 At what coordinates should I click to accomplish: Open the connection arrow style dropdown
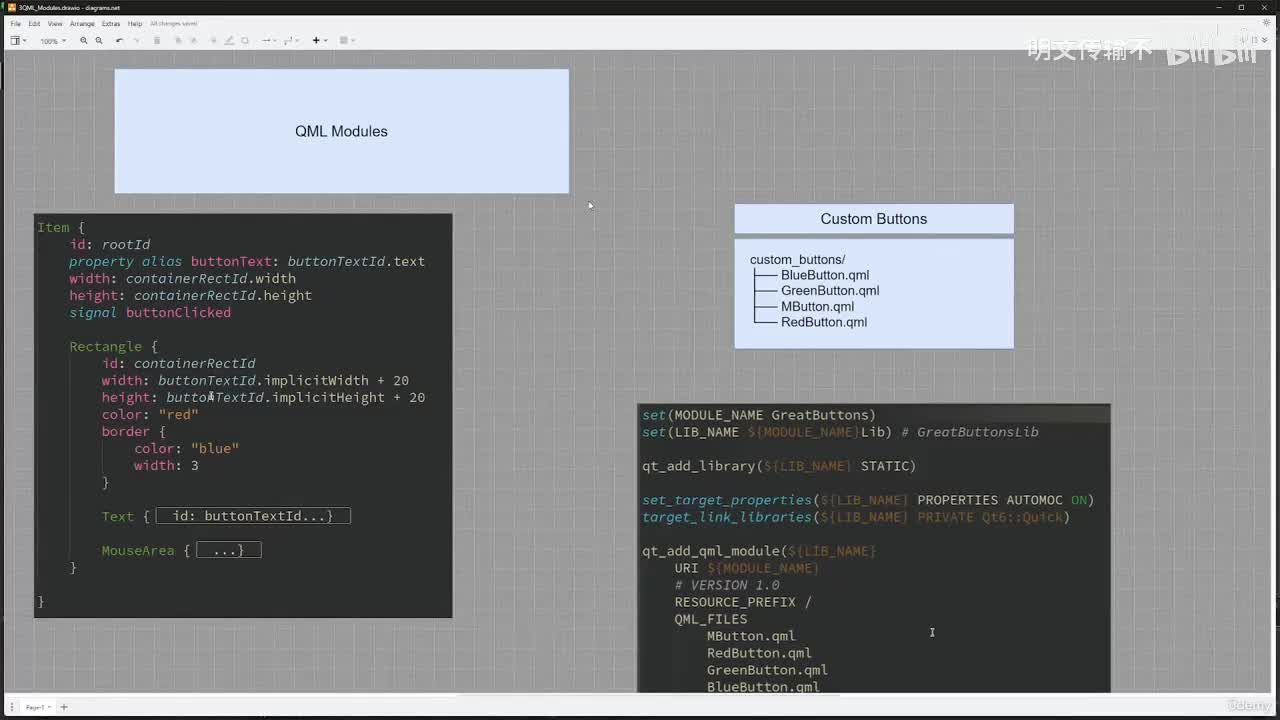pyautogui.click(x=268, y=41)
